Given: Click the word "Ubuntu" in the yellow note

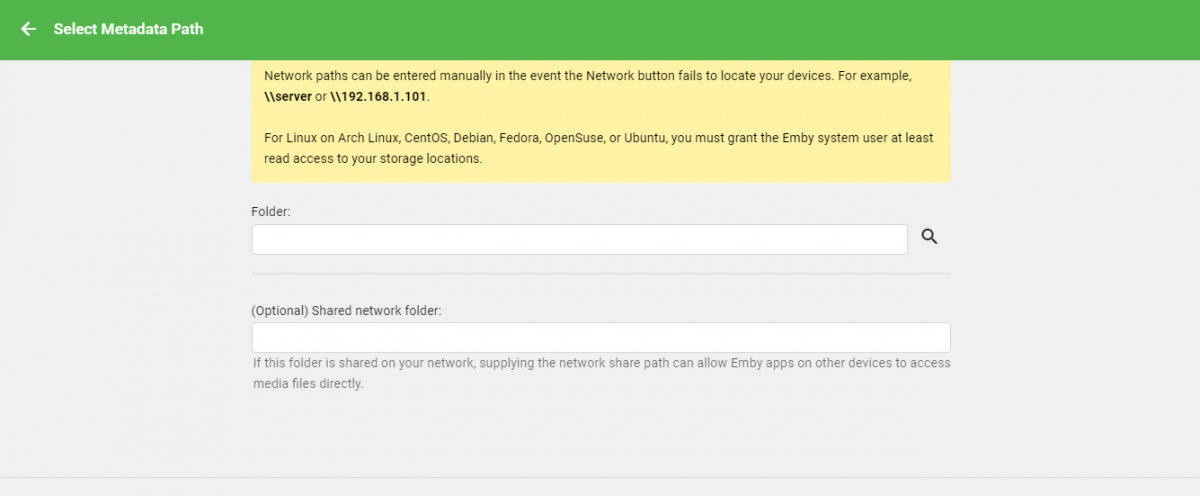Looking at the screenshot, I should [x=646, y=138].
